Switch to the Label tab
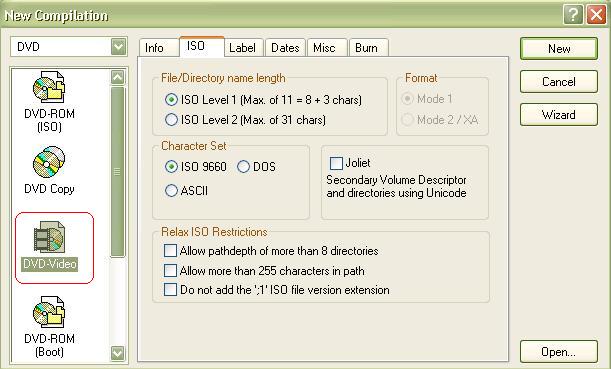611x369 pixels. point(243,48)
